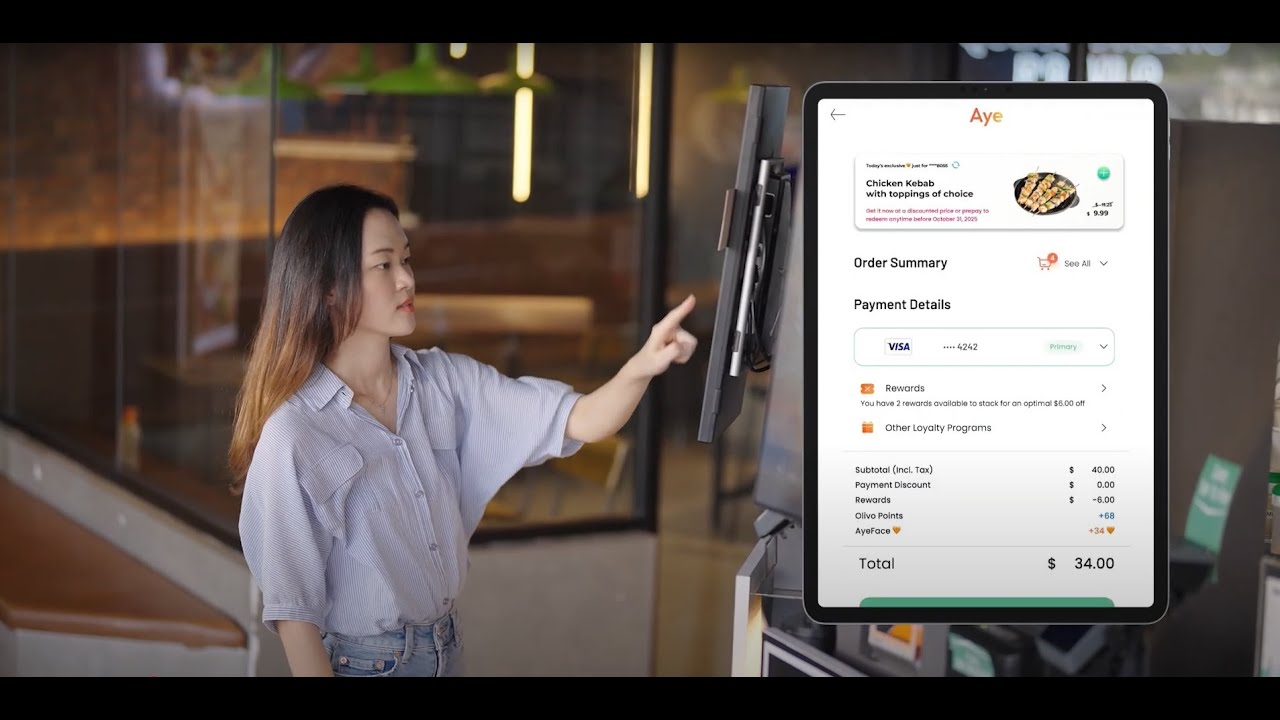
Task: Open the shopping cart icon
Action: click(1046, 263)
